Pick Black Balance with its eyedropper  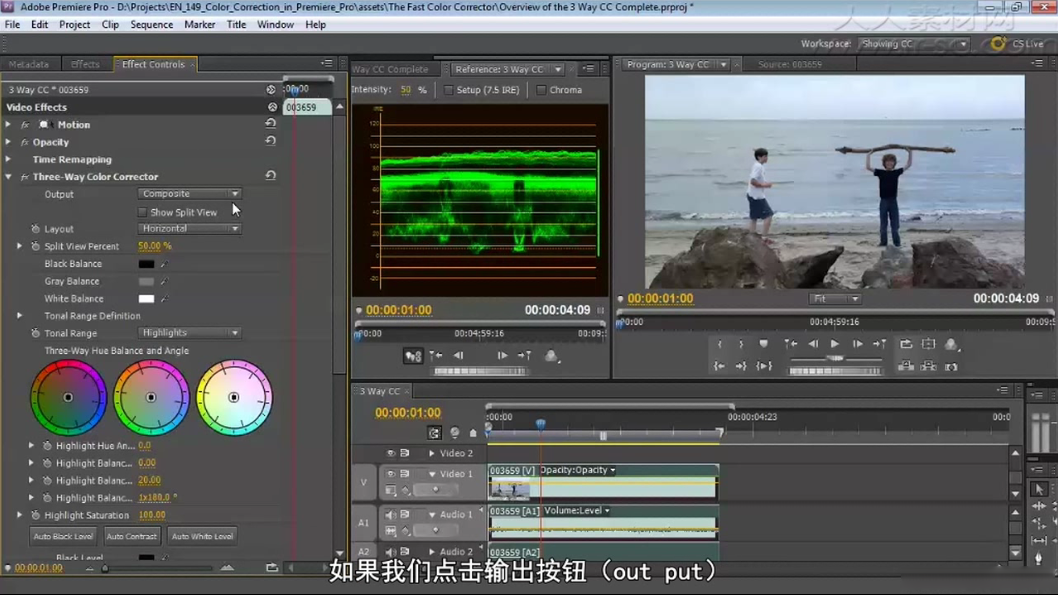tap(164, 264)
